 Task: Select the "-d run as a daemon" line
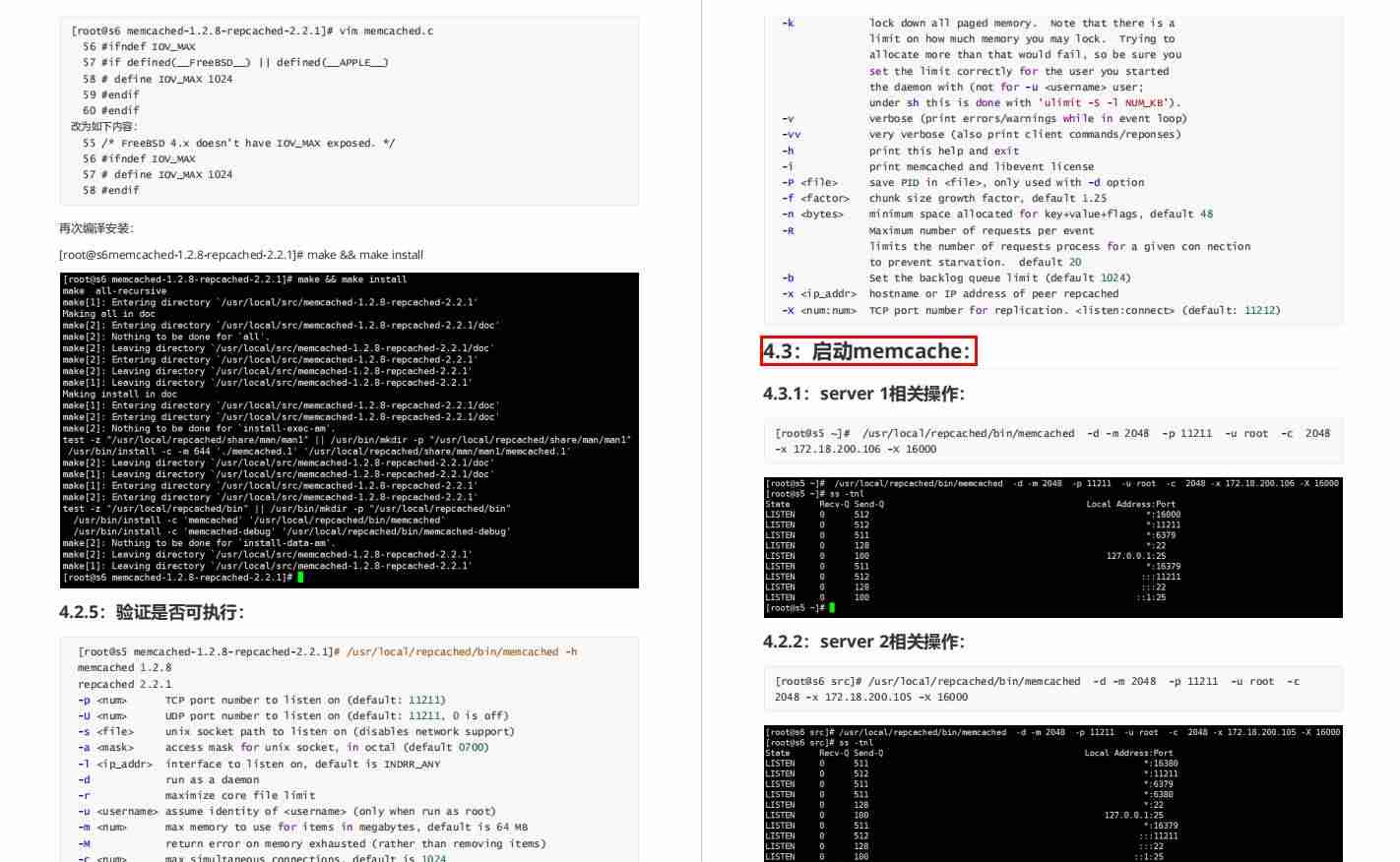pyautogui.click(x=168, y=779)
